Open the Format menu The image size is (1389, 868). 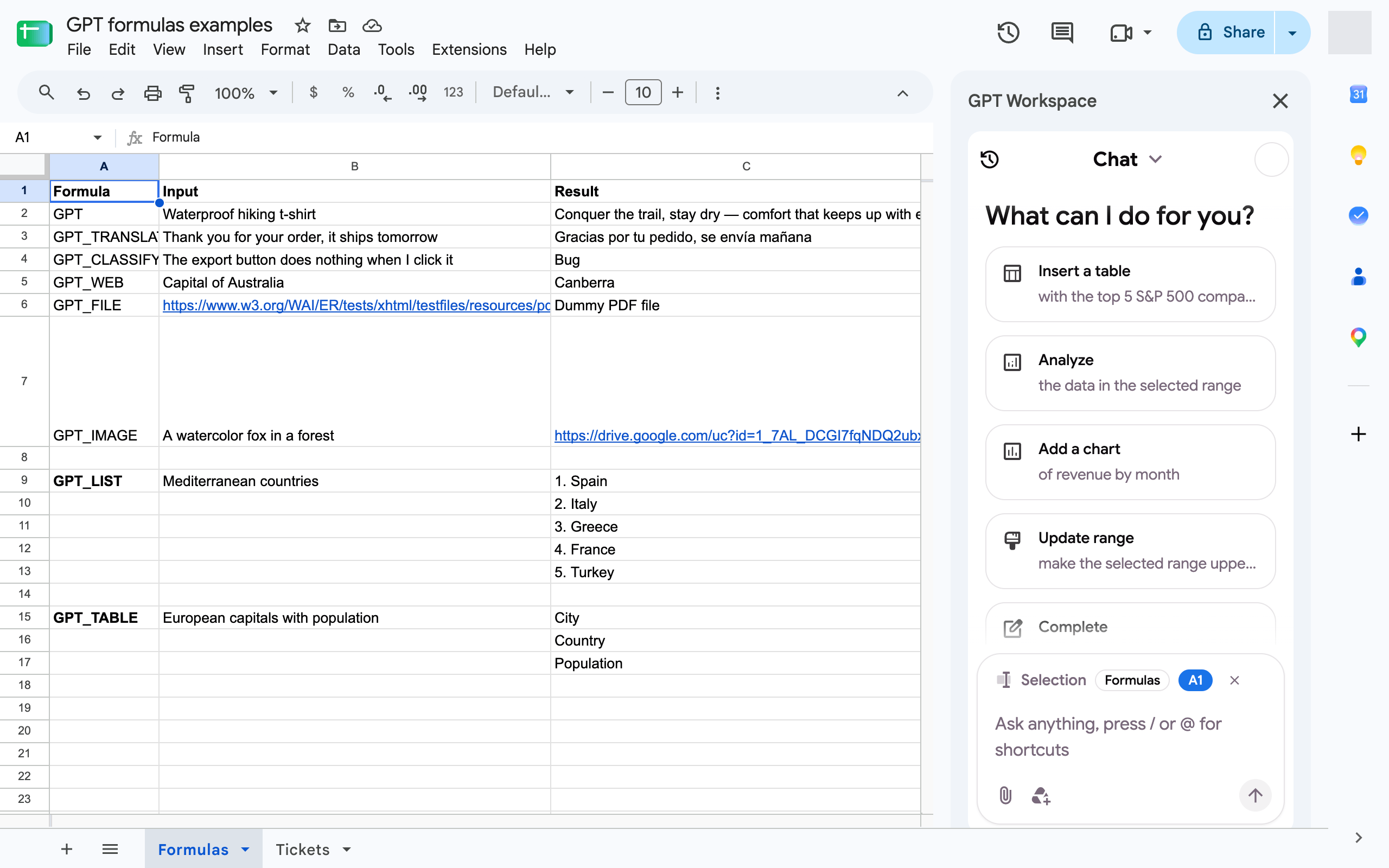[285, 49]
